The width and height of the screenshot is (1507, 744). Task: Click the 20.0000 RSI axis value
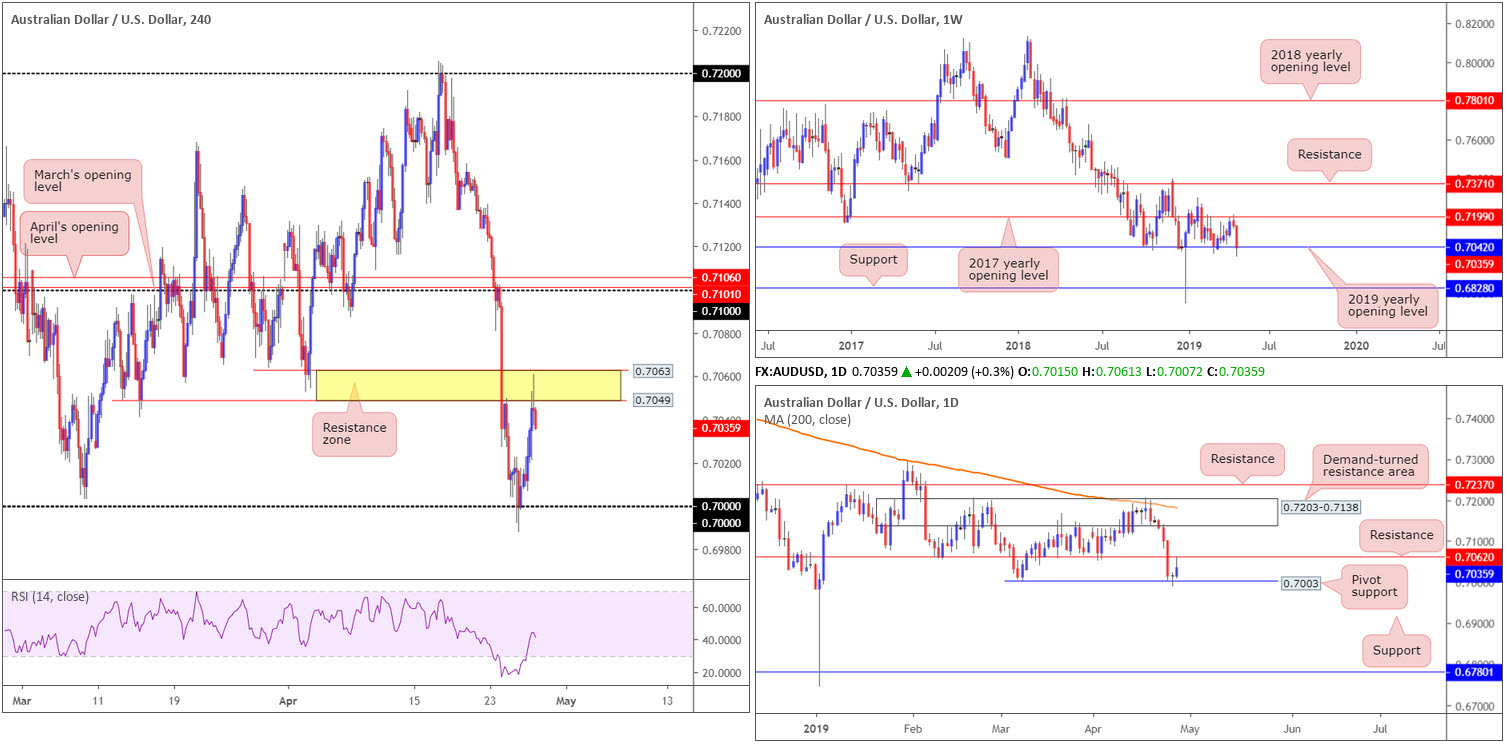point(720,673)
